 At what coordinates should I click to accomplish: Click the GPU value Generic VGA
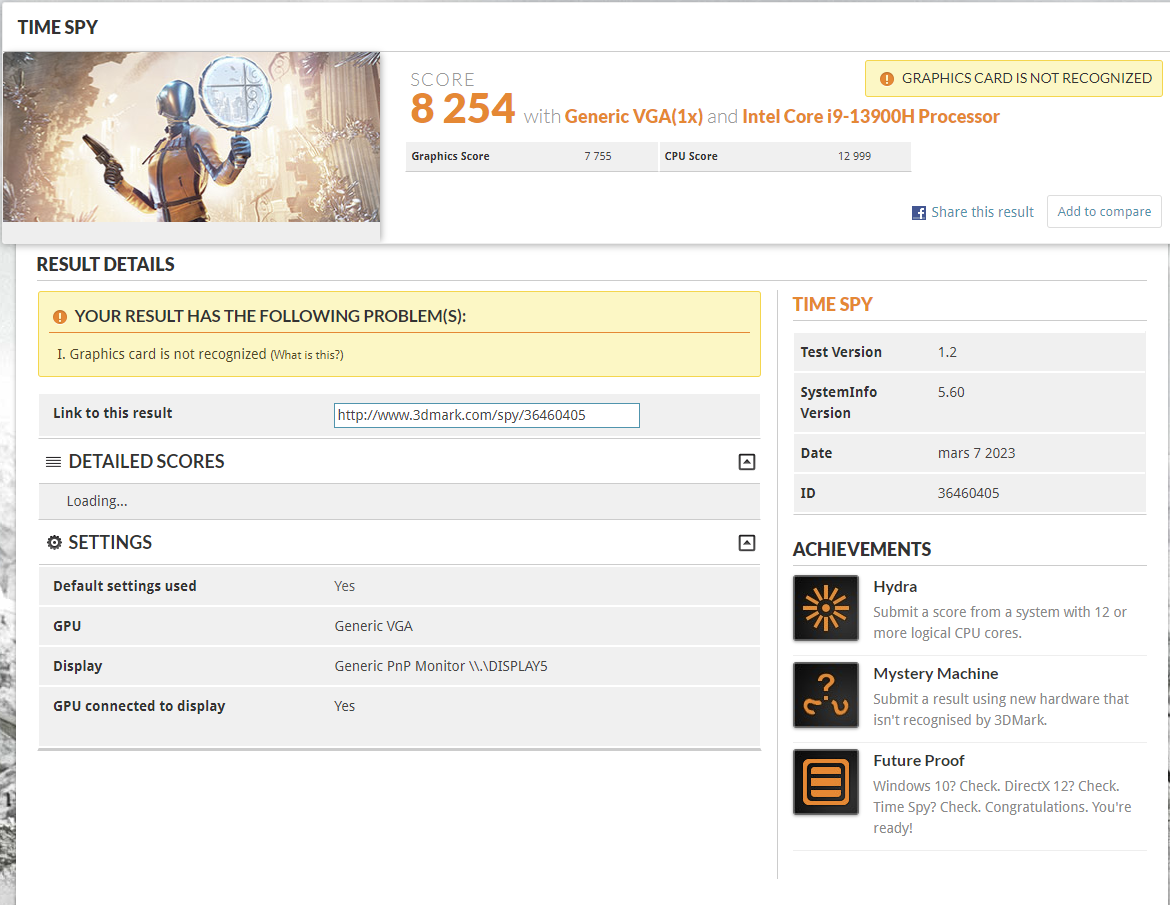(x=373, y=626)
